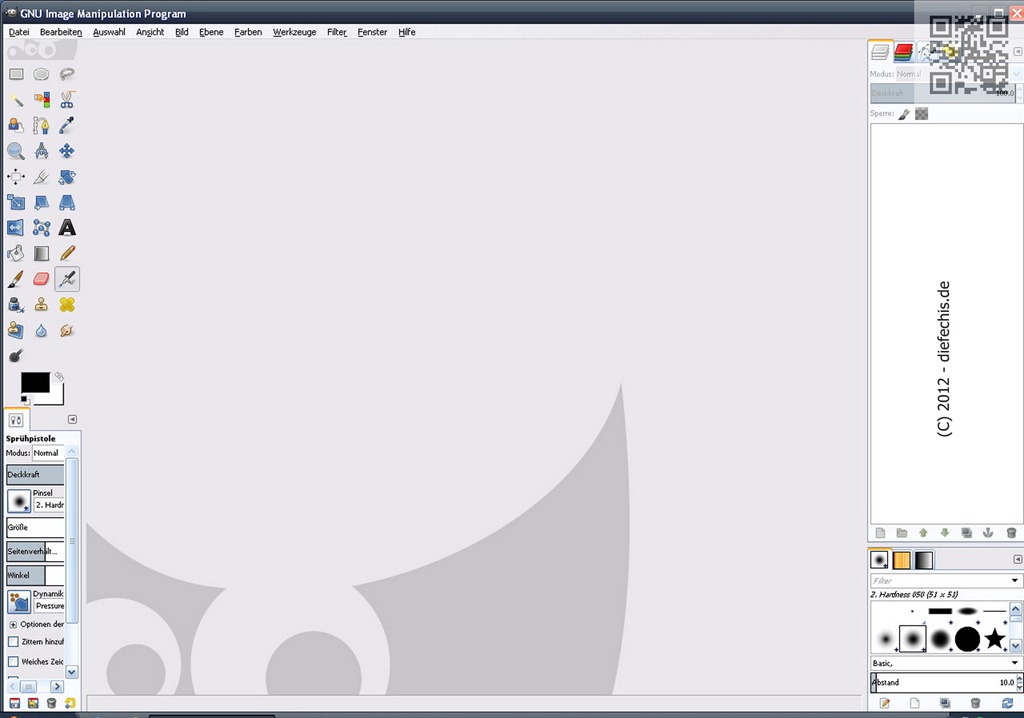Select the Pencil tool
This screenshot has height=718, width=1024.
pos(67,253)
